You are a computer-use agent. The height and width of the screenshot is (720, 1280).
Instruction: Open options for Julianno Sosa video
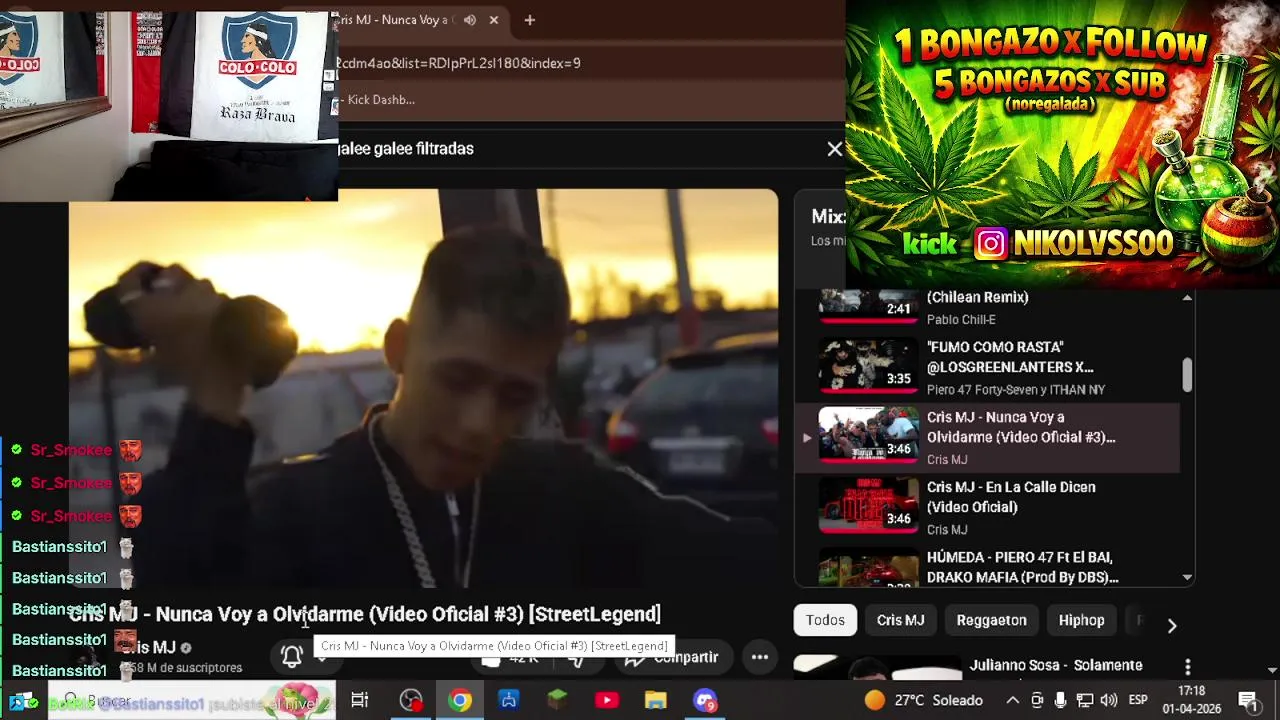coord(1188,666)
